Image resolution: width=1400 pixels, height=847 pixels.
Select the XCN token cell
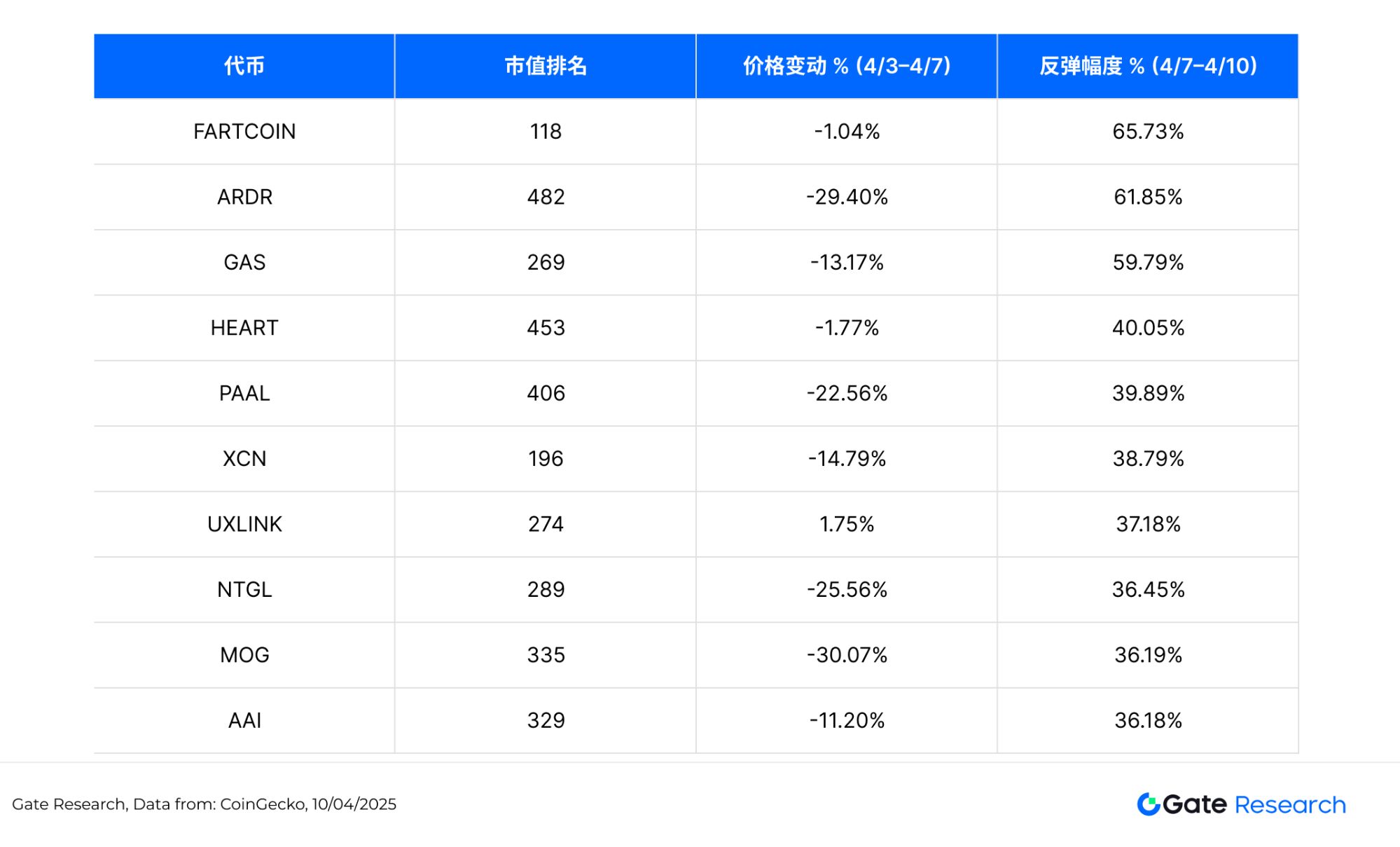tap(244, 459)
